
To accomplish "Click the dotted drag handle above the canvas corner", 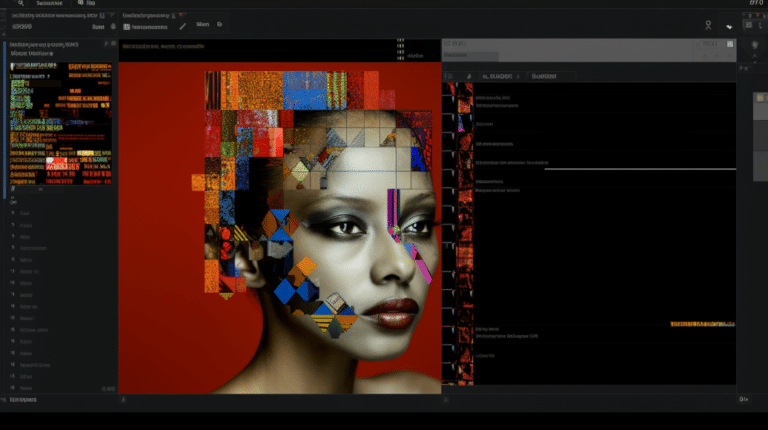I will coord(401,49).
